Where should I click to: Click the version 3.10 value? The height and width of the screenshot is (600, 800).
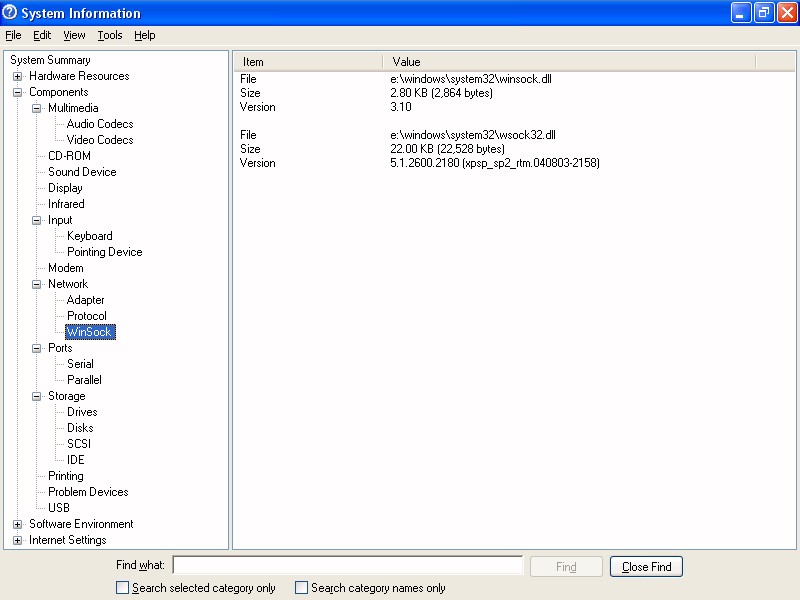401,107
